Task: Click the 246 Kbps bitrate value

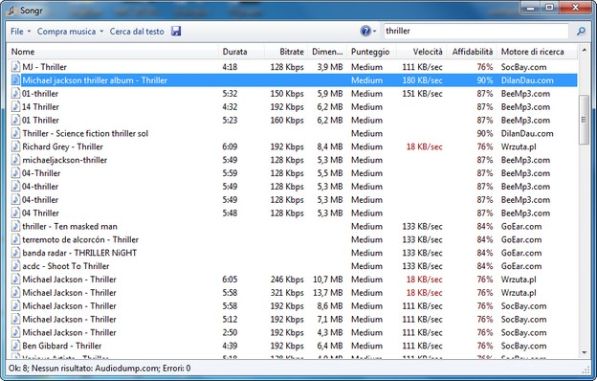Action: (287, 279)
